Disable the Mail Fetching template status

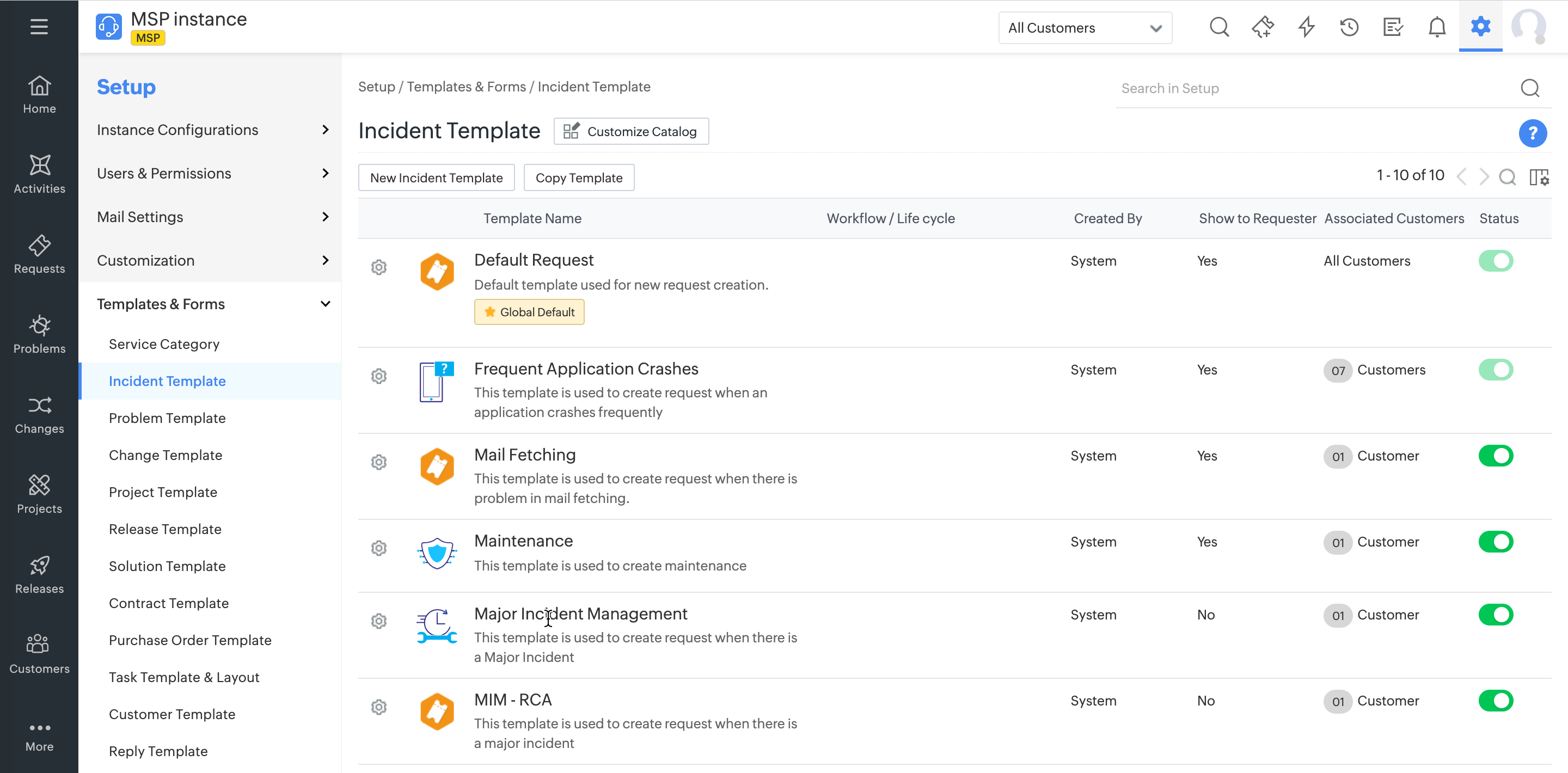pos(1495,456)
